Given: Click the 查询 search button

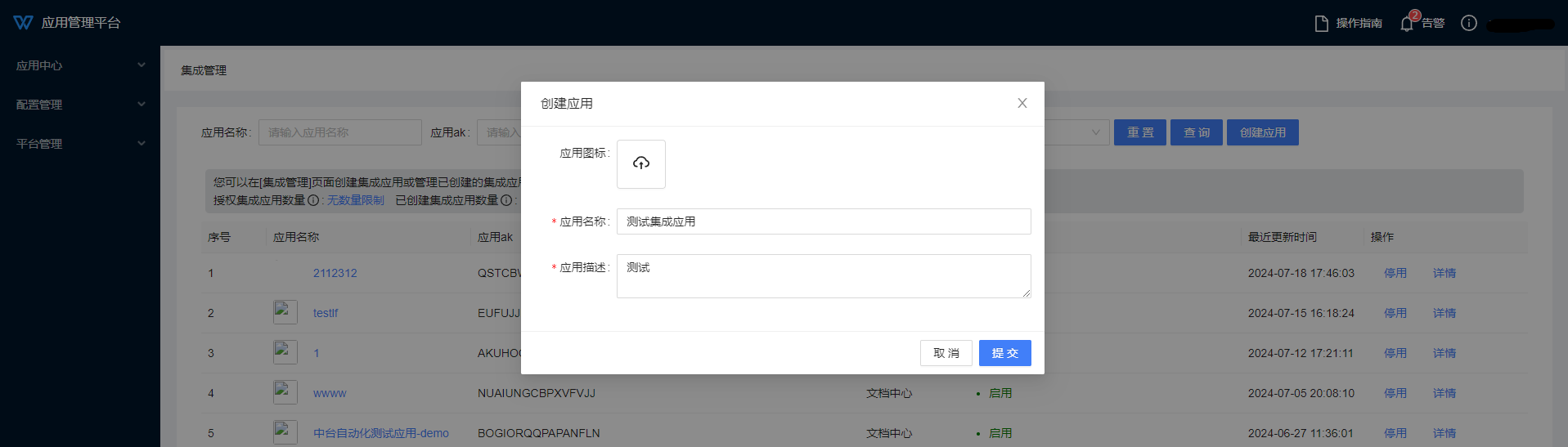Looking at the screenshot, I should [1196, 132].
